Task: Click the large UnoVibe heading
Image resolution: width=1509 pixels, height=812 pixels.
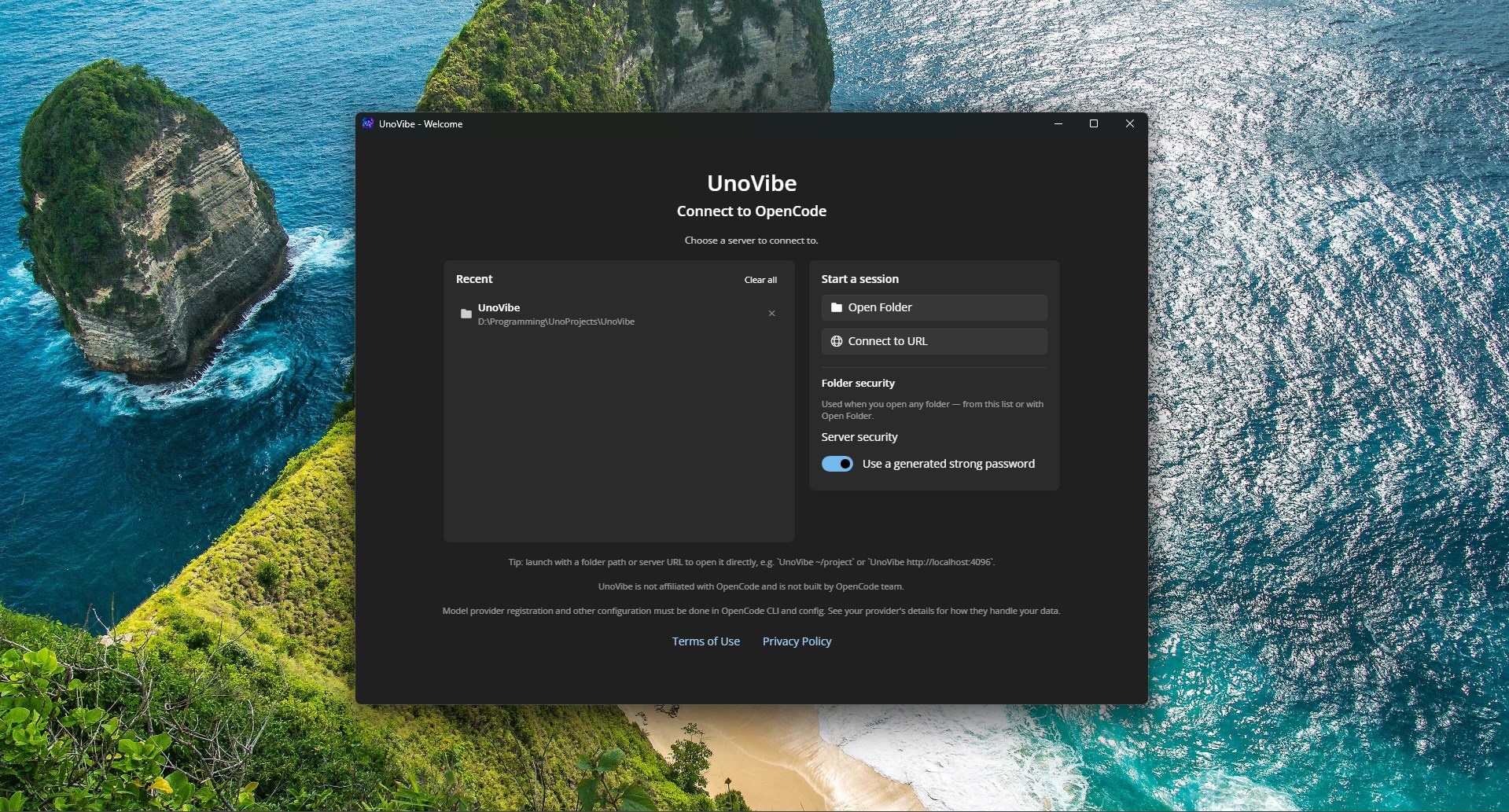Action: tap(752, 183)
